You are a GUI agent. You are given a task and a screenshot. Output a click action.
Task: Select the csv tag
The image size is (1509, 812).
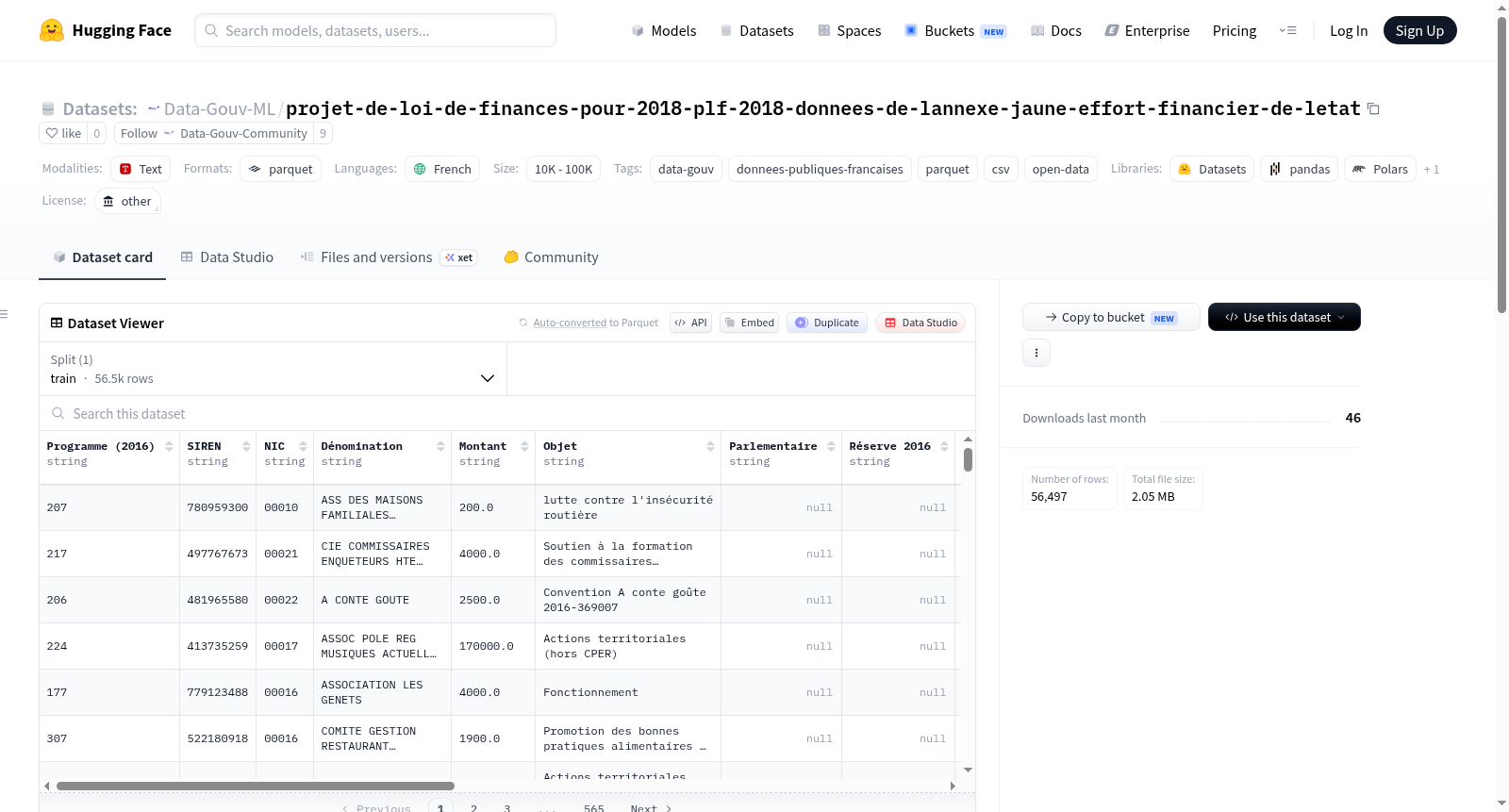coord(1001,169)
